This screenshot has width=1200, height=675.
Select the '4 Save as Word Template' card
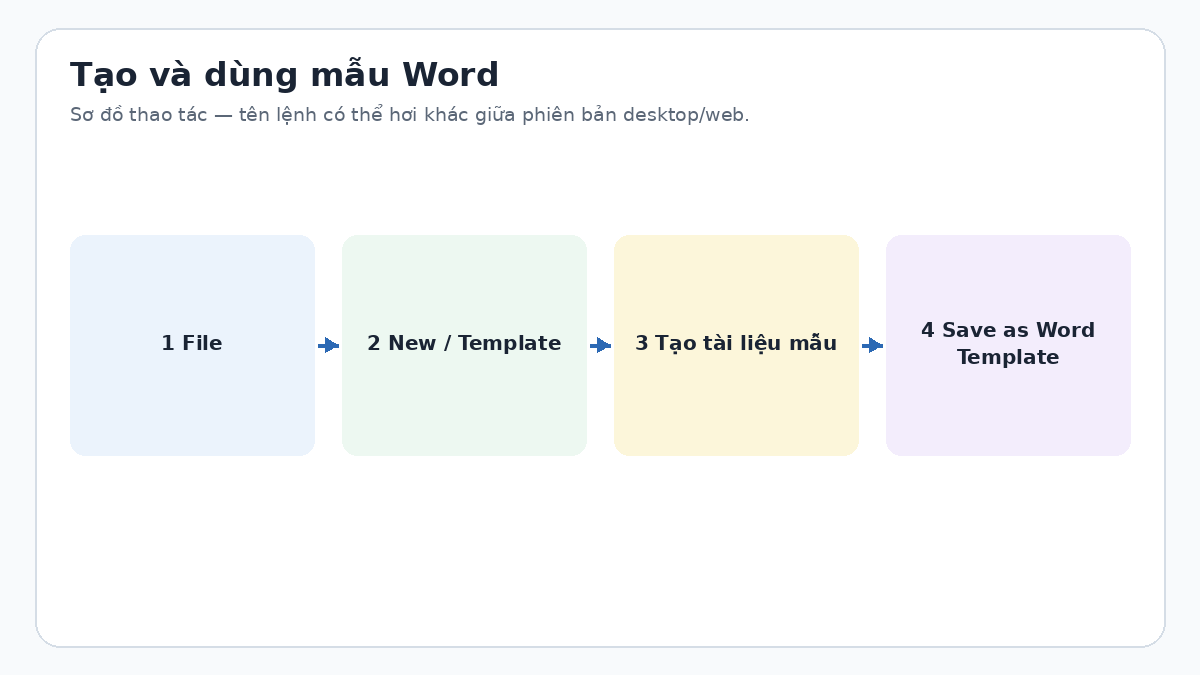point(1008,345)
